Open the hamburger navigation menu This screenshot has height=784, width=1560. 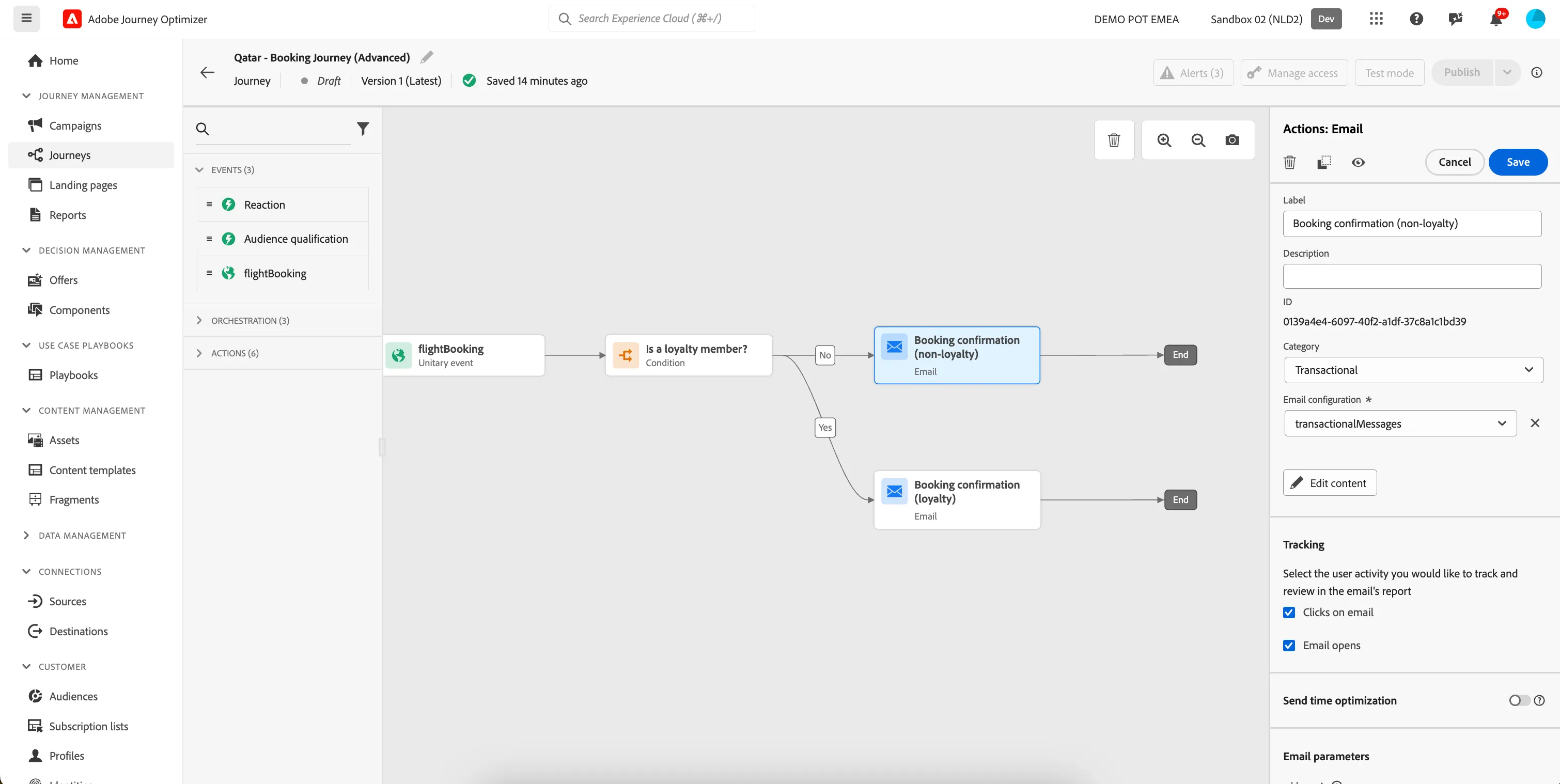point(26,18)
